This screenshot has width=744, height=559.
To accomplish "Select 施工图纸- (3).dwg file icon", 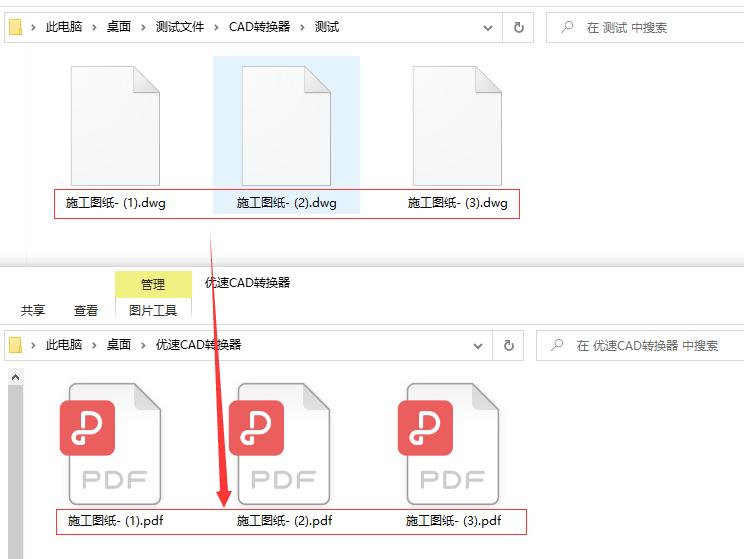I will tap(457, 126).
